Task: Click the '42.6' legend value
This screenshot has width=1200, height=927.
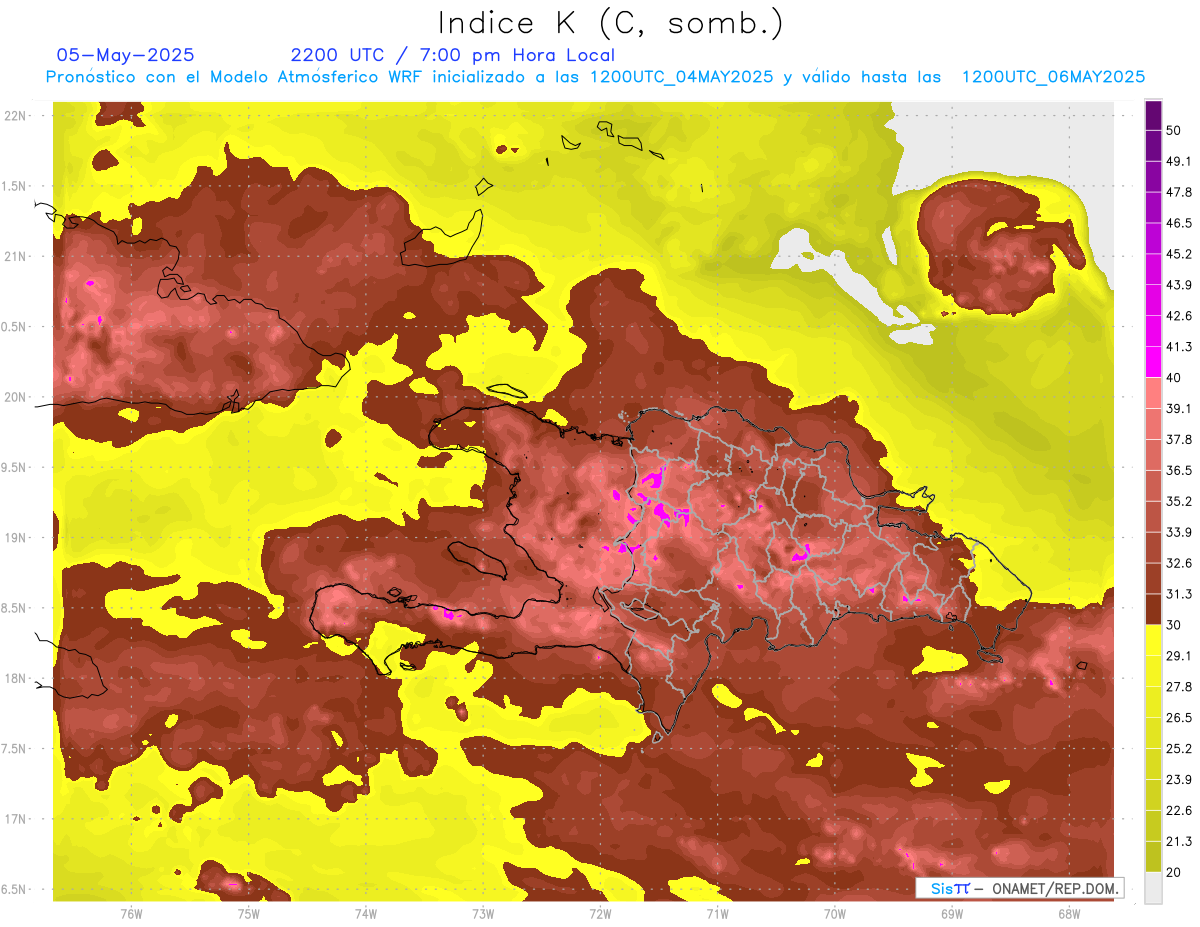Action: click(x=1179, y=317)
